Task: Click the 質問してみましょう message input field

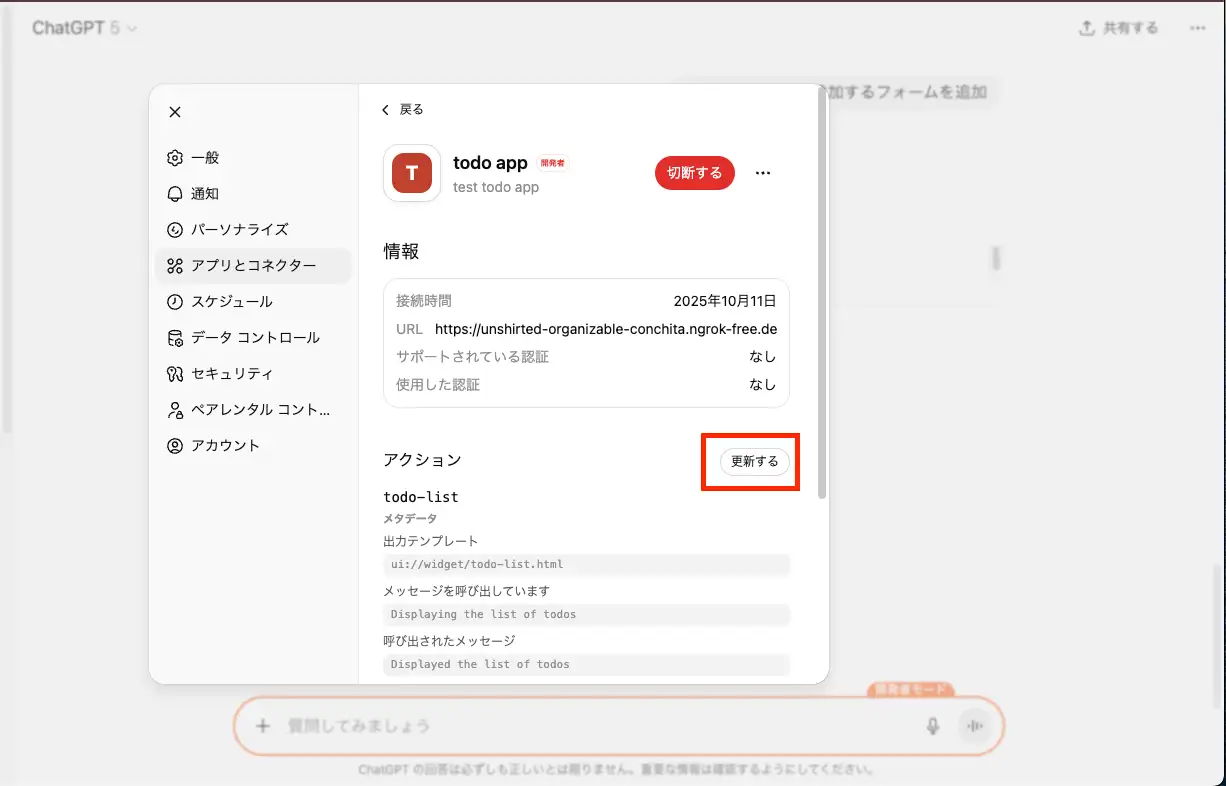Action: (x=600, y=726)
